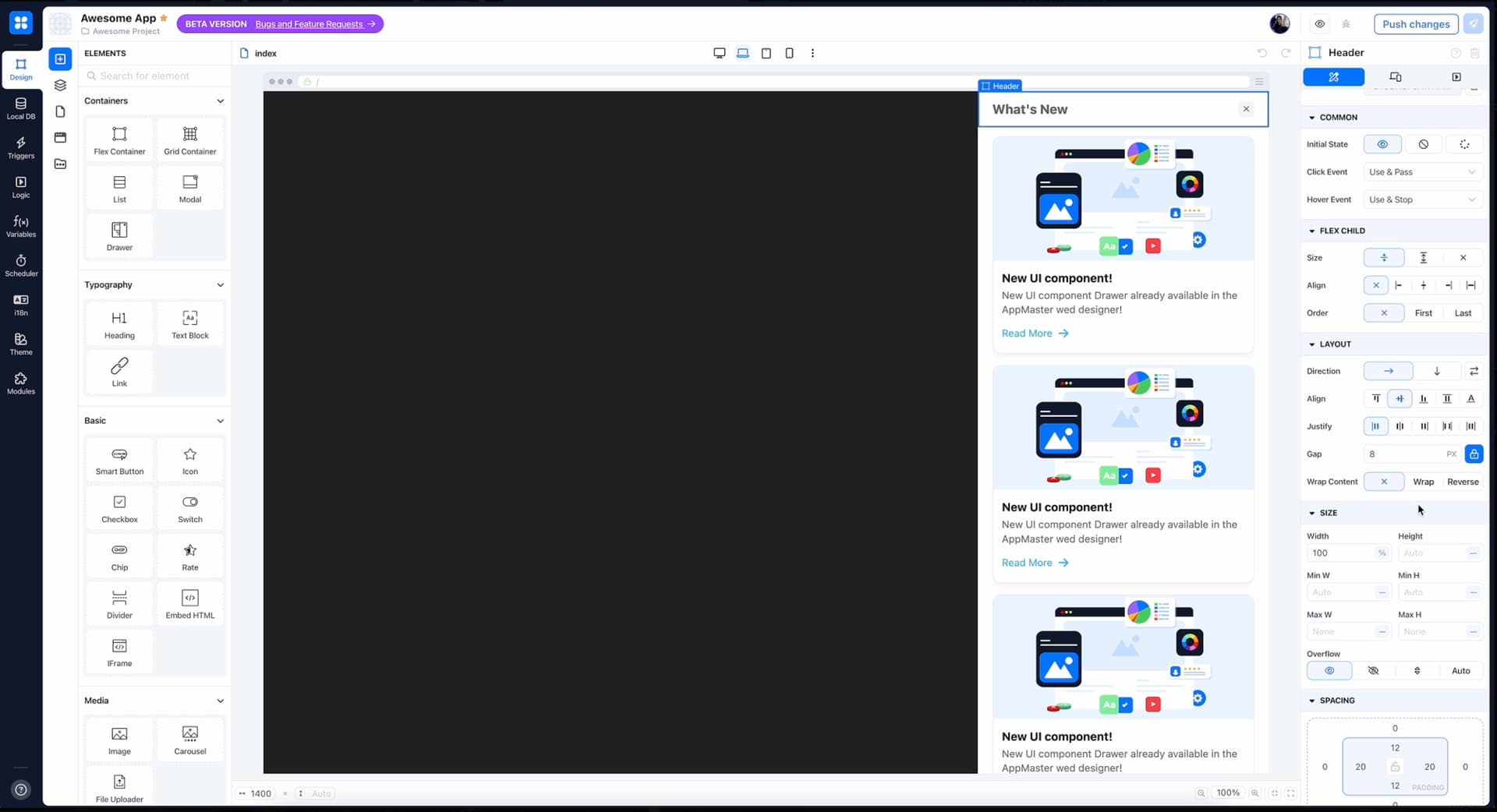Open Bugs and Feature Requests link

[x=315, y=24]
